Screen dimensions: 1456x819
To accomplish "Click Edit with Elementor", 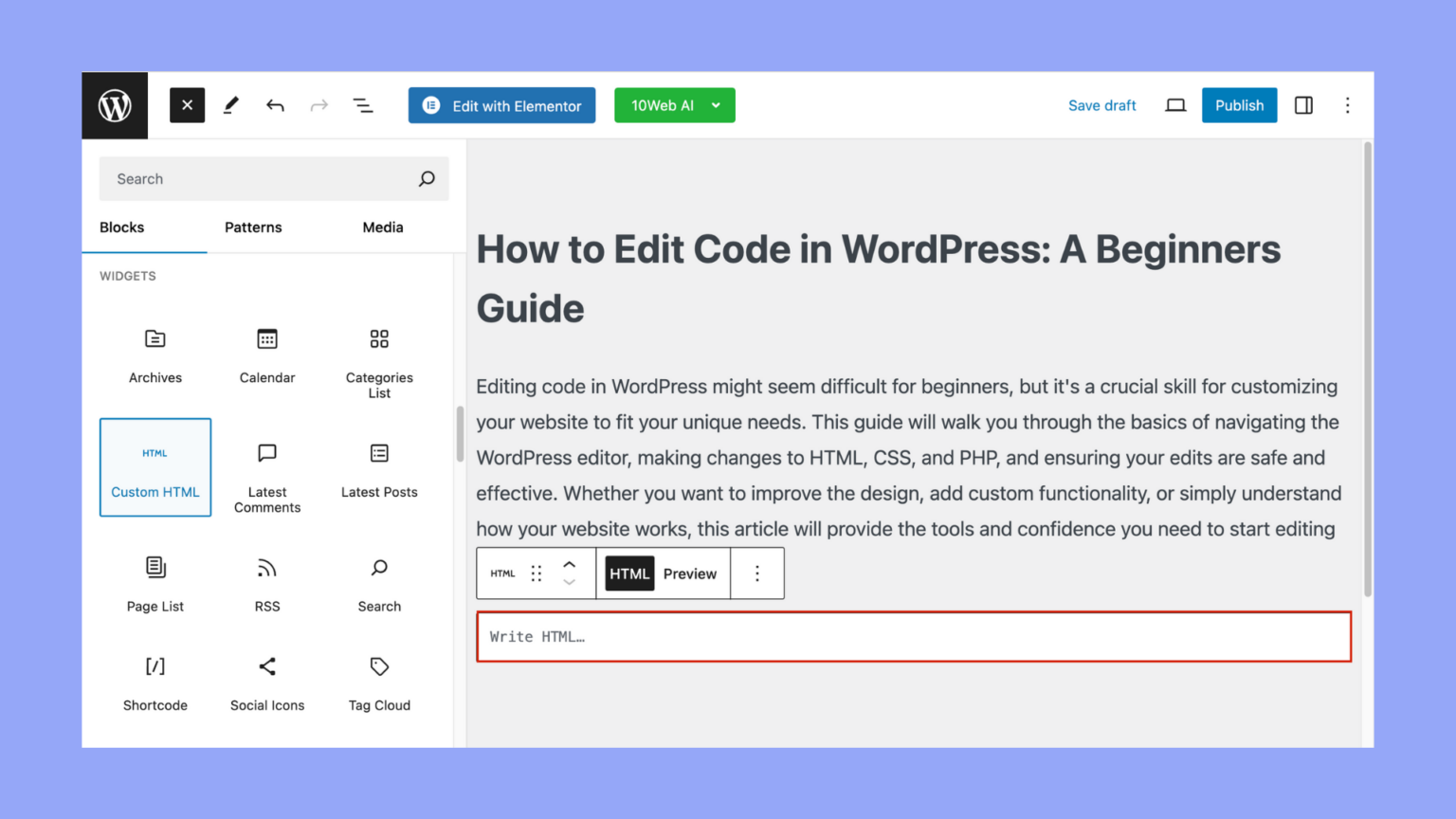I will click(501, 105).
